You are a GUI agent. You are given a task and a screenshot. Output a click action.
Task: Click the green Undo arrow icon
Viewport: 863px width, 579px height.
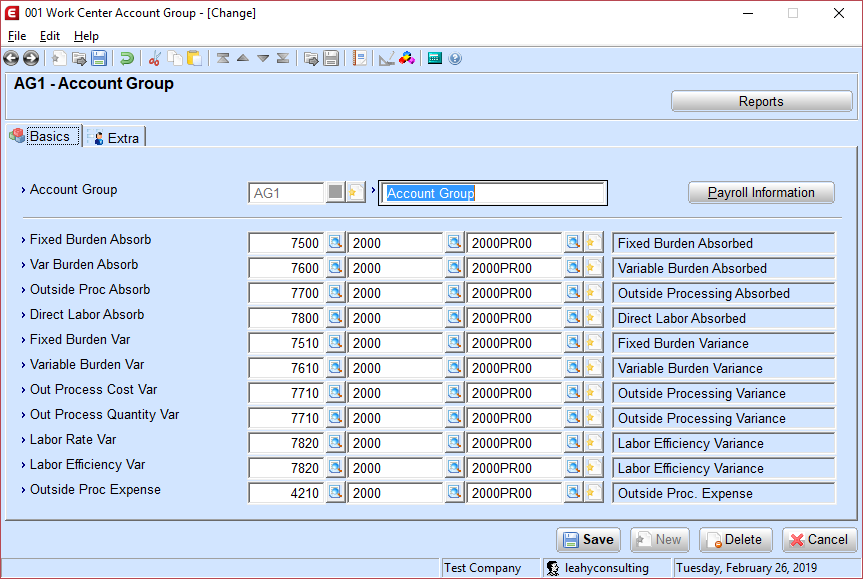click(x=127, y=58)
